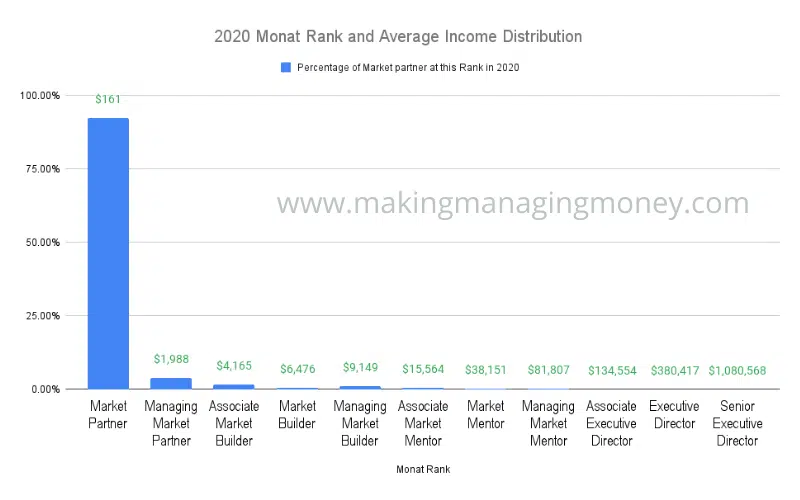800x500 pixels.
Task: Click the $380,417 data label
Action: (674, 370)
